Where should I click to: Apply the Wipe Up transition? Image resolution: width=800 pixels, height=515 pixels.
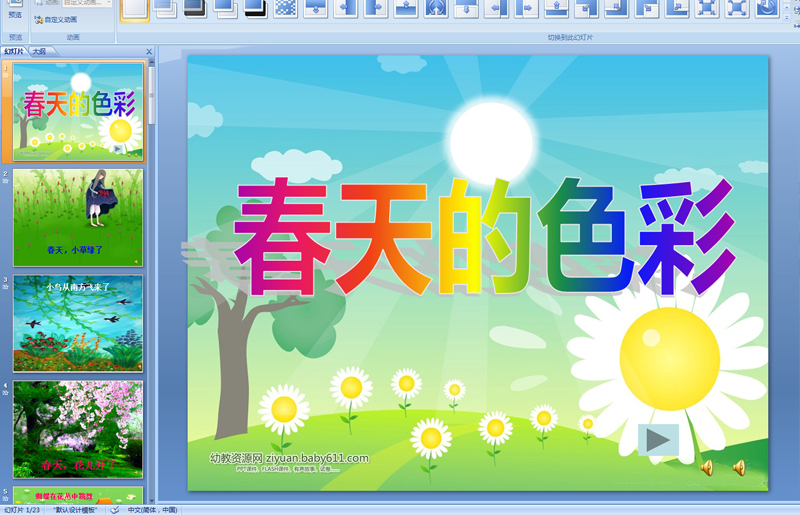[x=406, y=9]
